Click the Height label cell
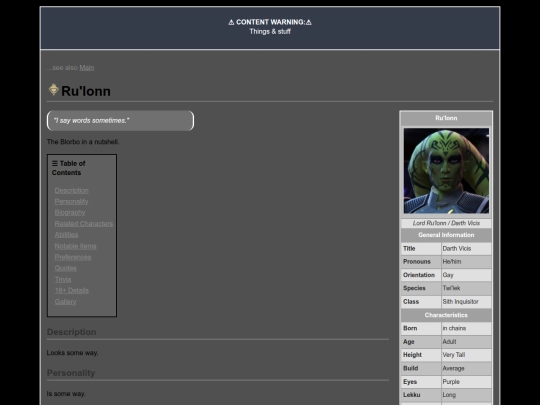This screenshot has height=405, width=540. [x=421, y=355]
